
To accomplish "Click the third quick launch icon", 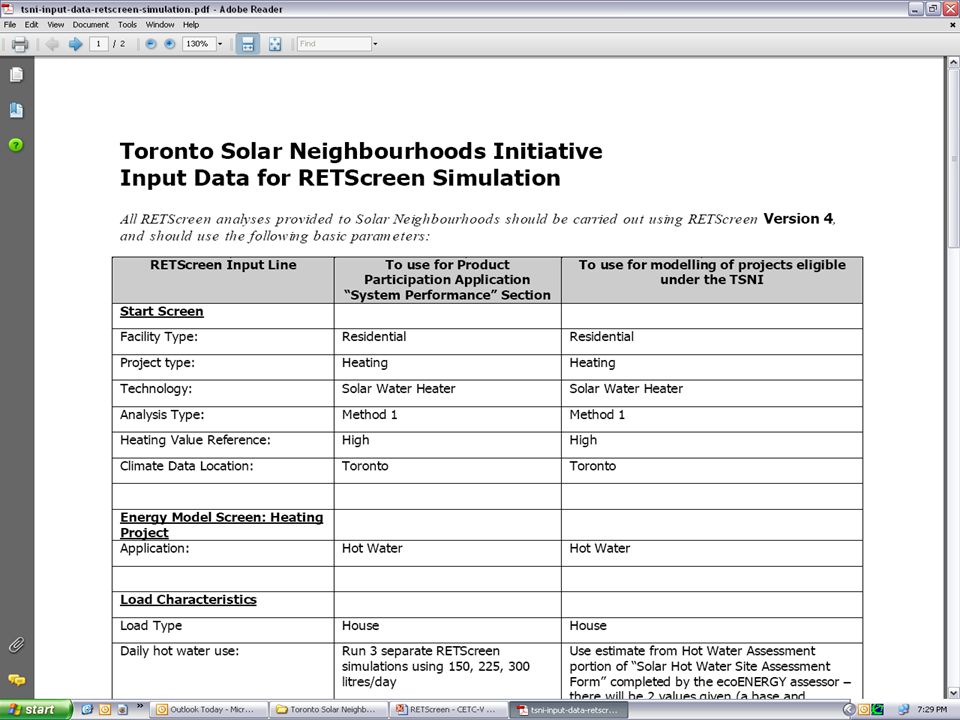I will click(x=122, y=710).
